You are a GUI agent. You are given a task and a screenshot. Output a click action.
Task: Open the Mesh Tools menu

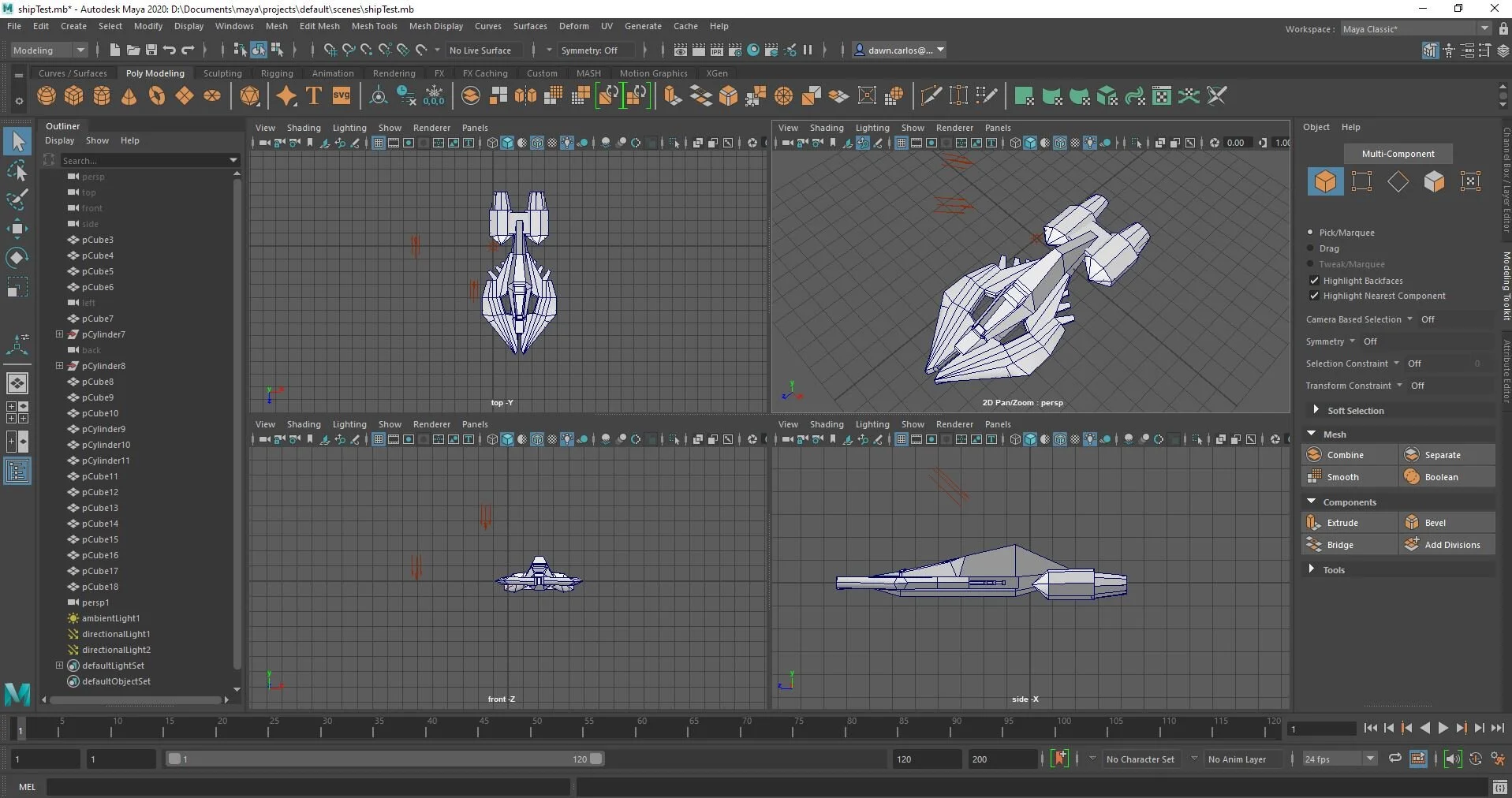(x=374, y=26)
